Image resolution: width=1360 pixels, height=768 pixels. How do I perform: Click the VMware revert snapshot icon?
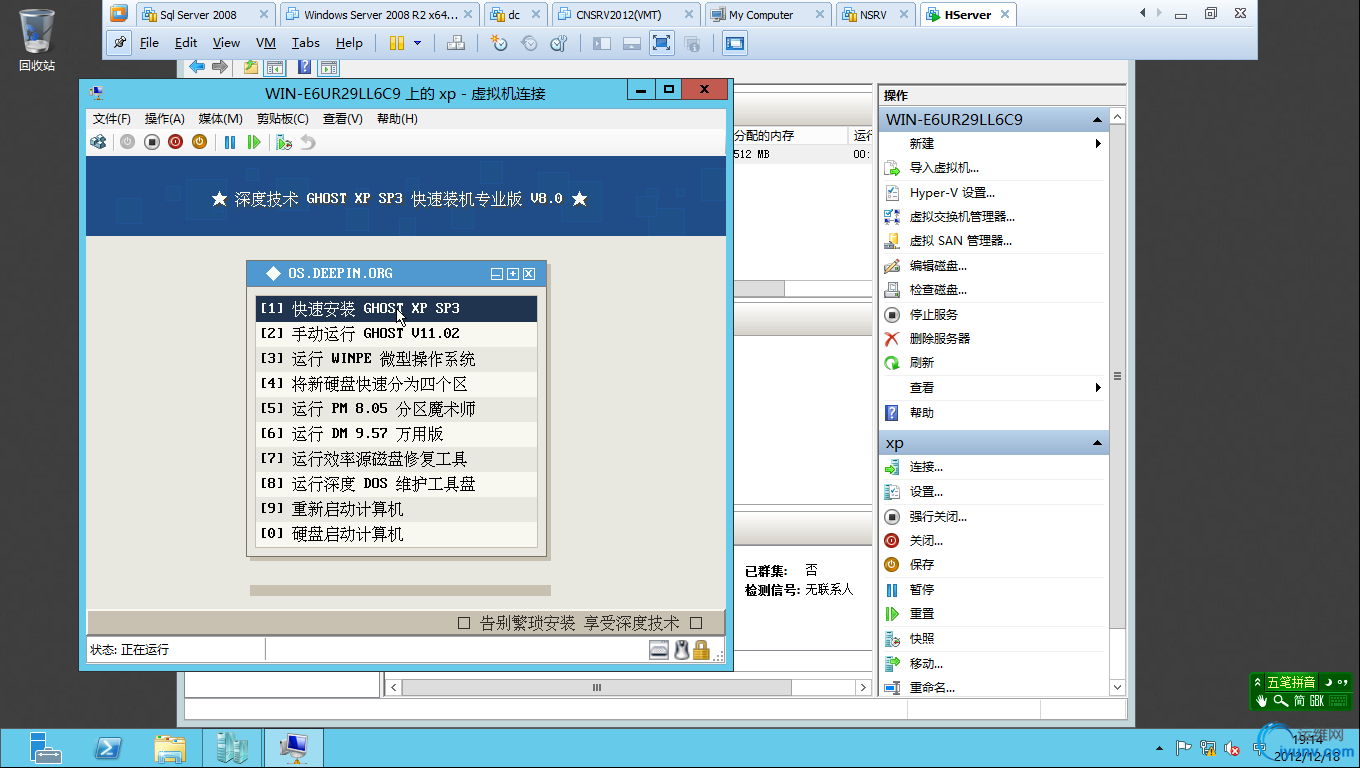(x=529, y=43)
